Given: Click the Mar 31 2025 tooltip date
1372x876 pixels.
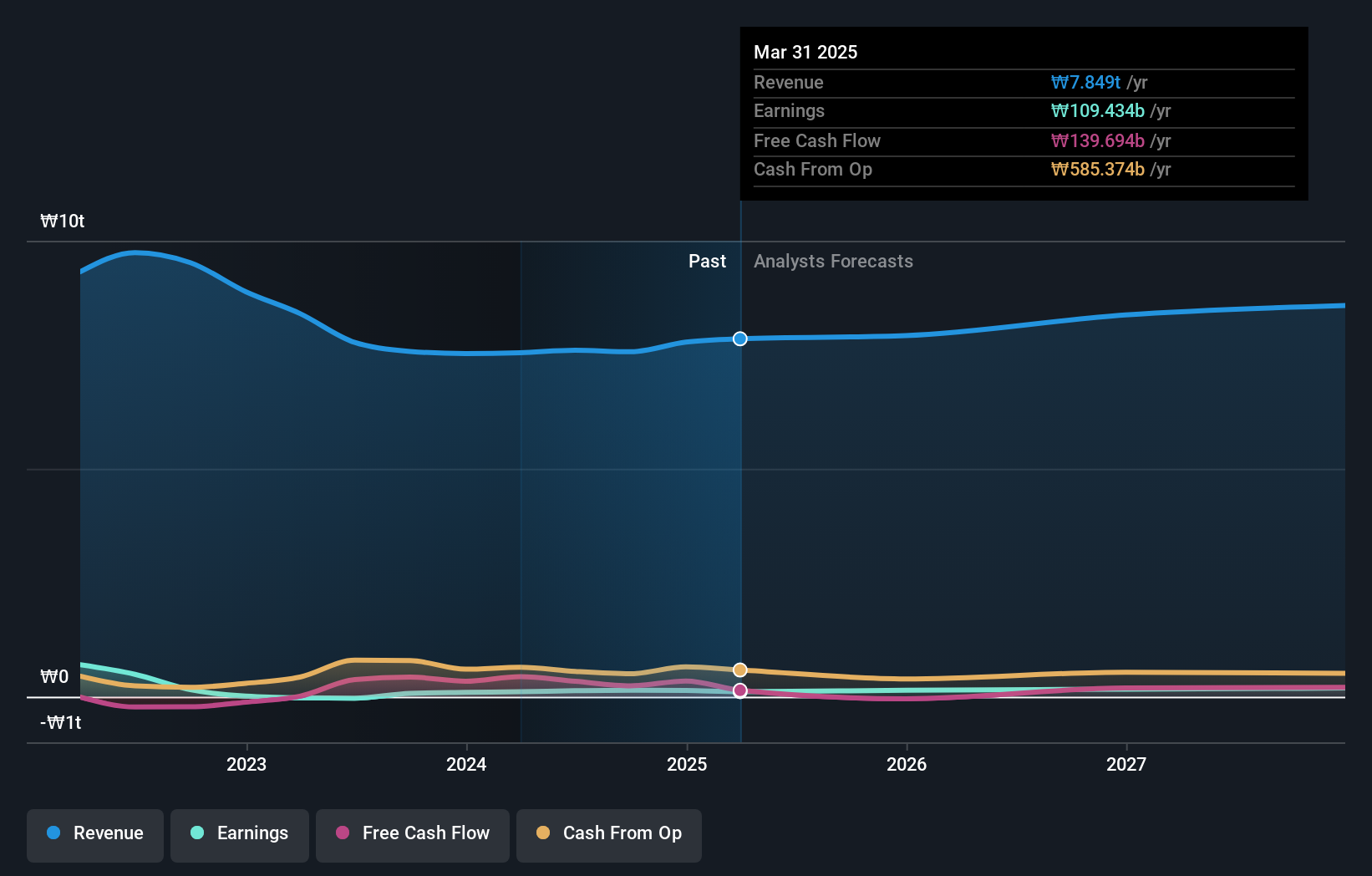Looking at the screenshot, I should 805,52.
